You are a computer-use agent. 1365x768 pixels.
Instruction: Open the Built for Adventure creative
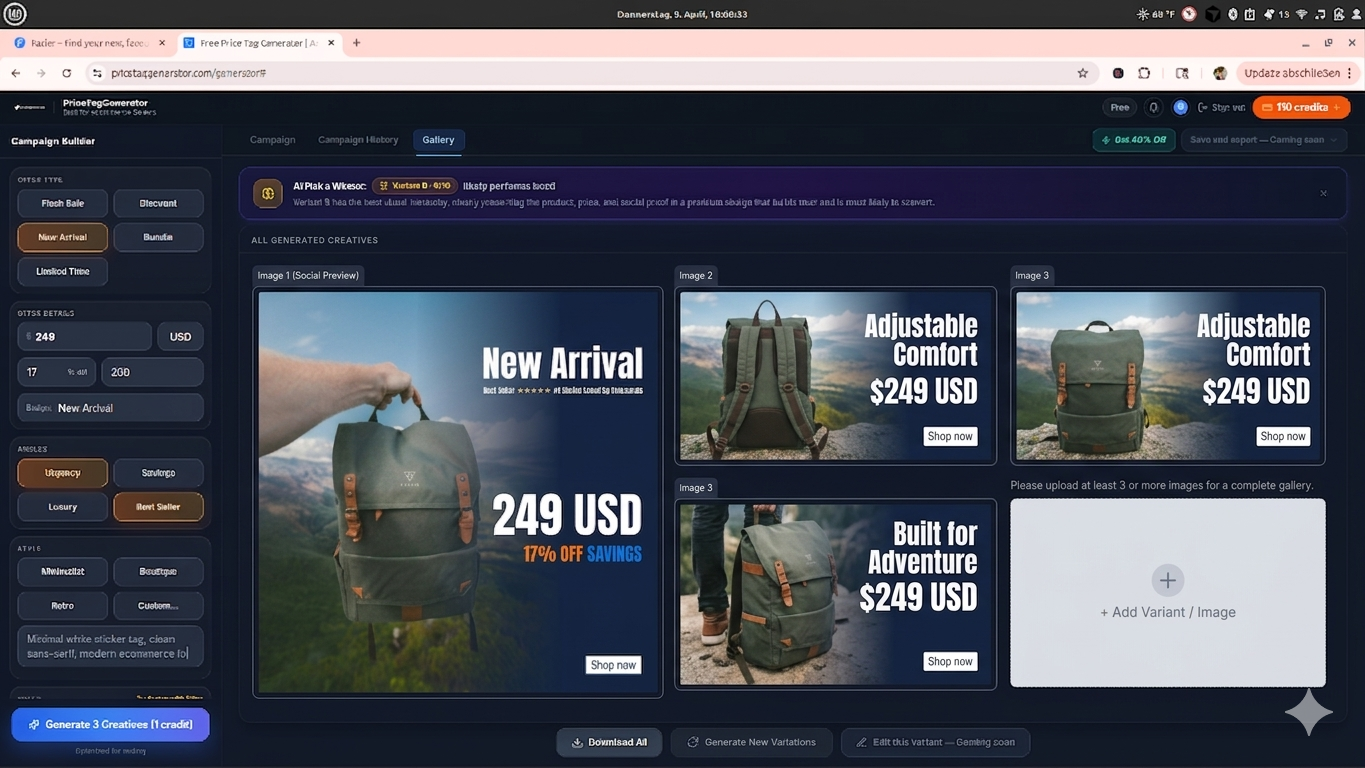click(x=836, y=594)
